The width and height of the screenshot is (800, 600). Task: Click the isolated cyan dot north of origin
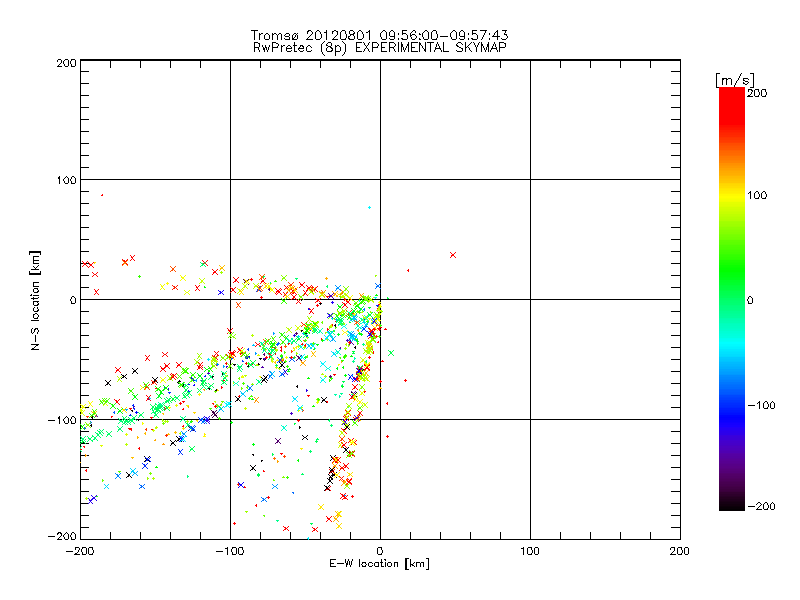click(369, 208)
